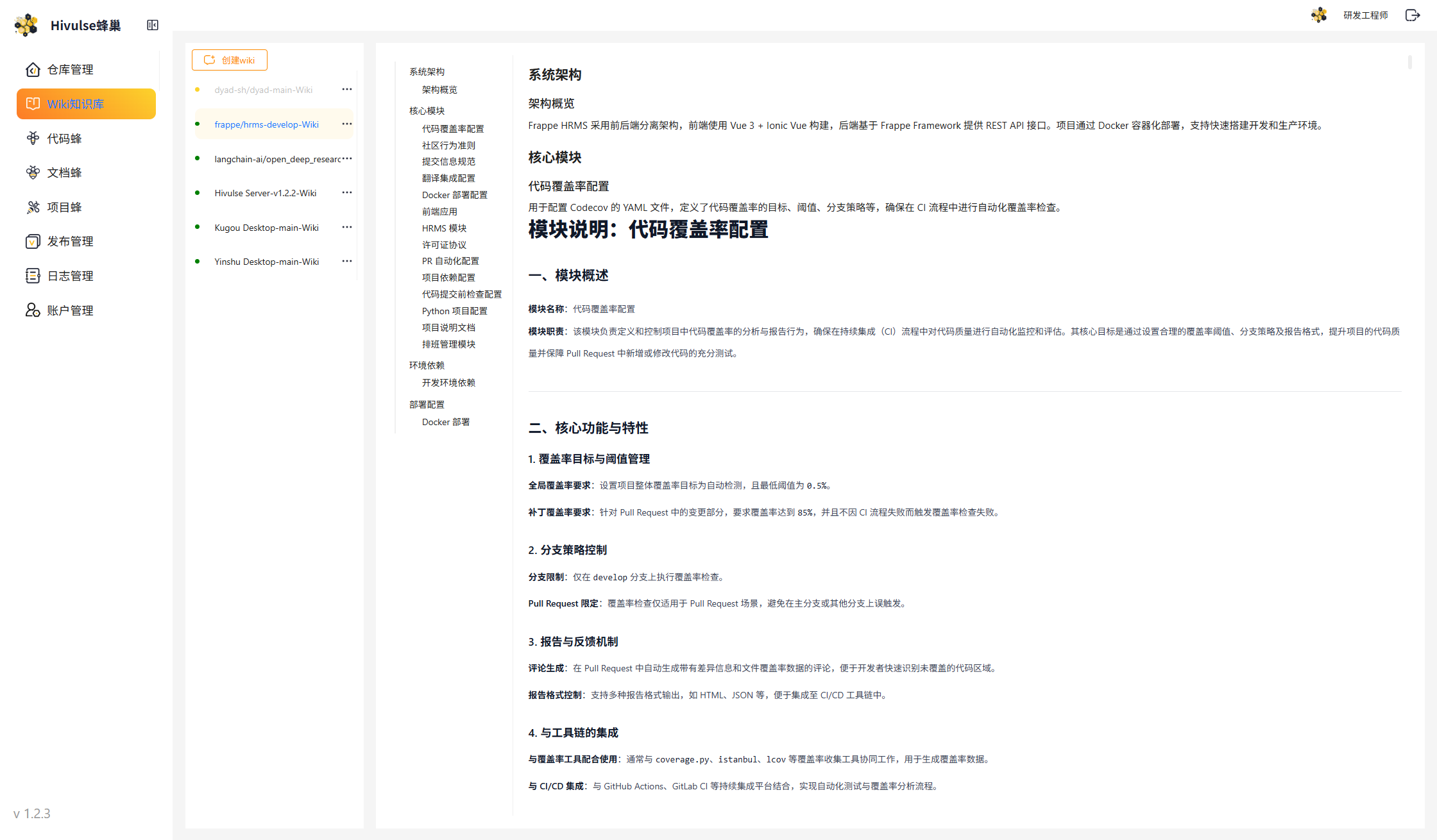The image size is (1437, 840).
Task: Click the Hivulse bee logo icon
Action: (x=26, y=25)
